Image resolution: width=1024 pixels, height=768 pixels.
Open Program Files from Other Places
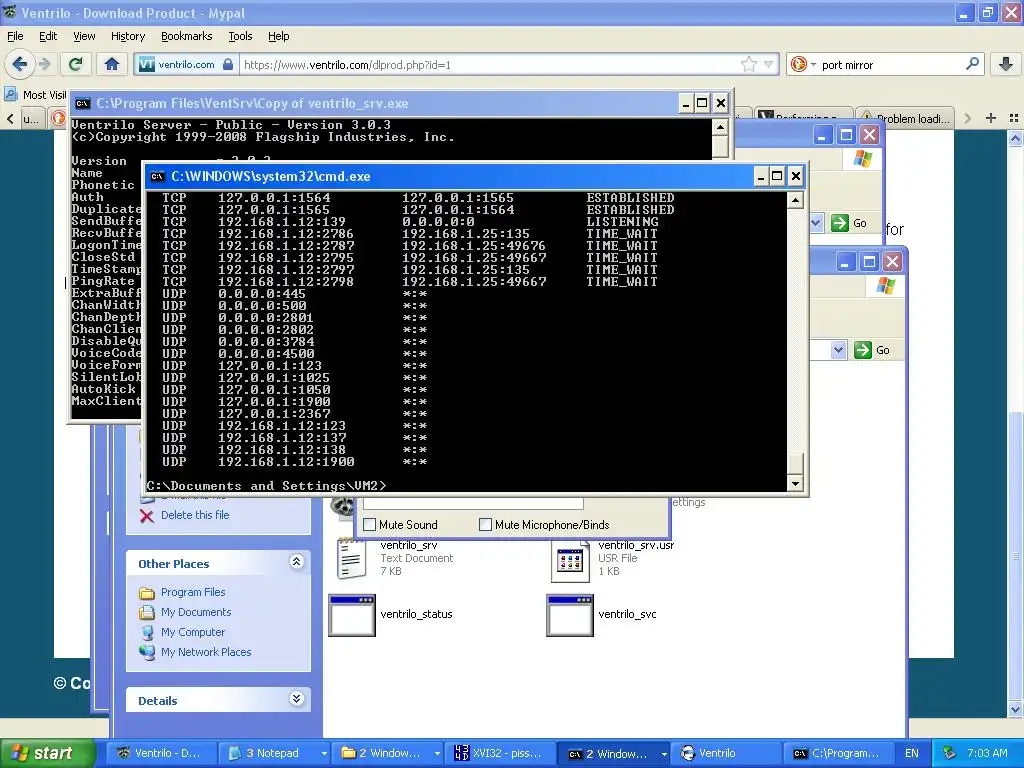coord(193,592)
